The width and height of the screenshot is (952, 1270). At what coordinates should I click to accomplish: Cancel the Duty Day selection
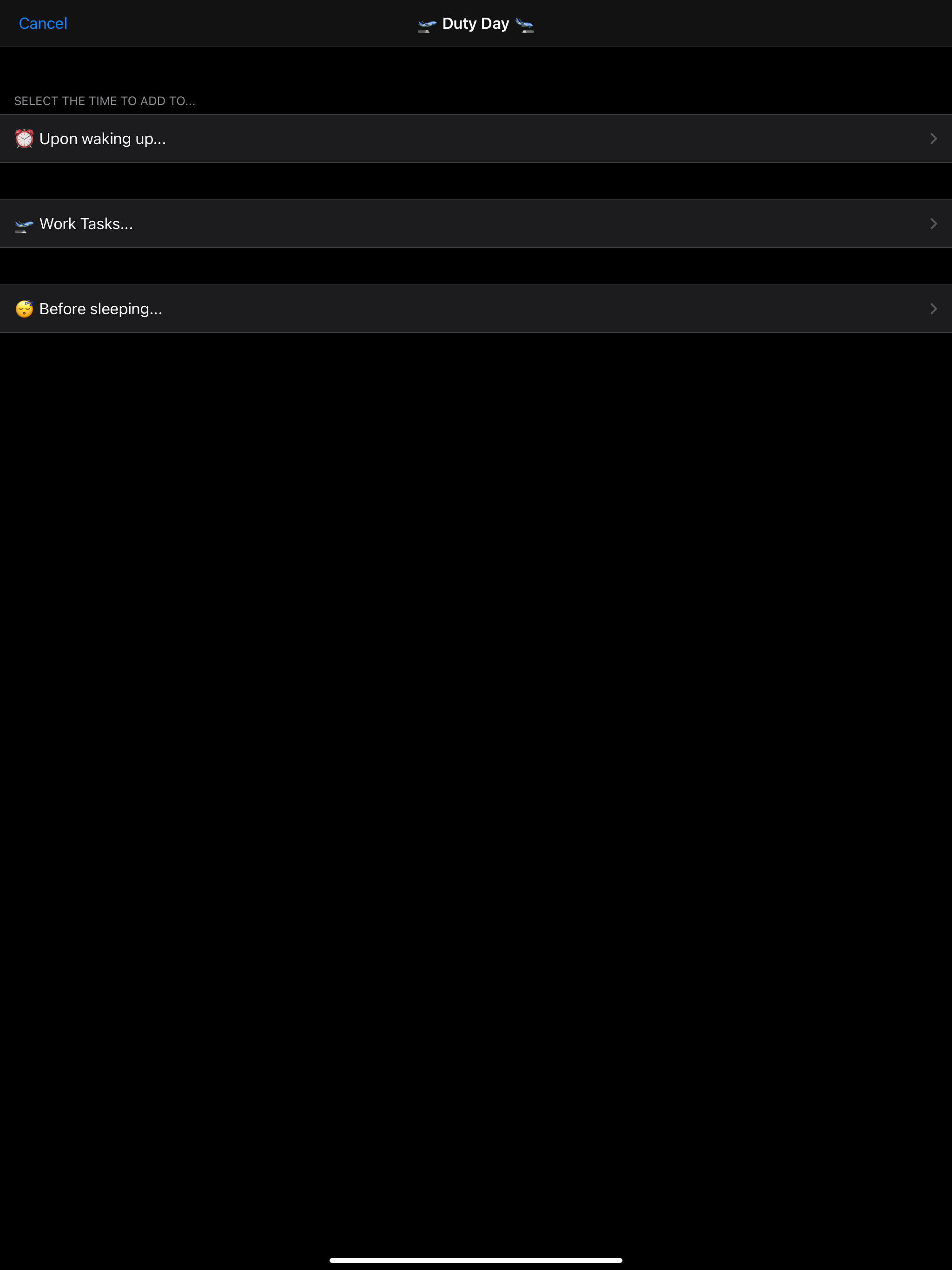coord(43,24)
